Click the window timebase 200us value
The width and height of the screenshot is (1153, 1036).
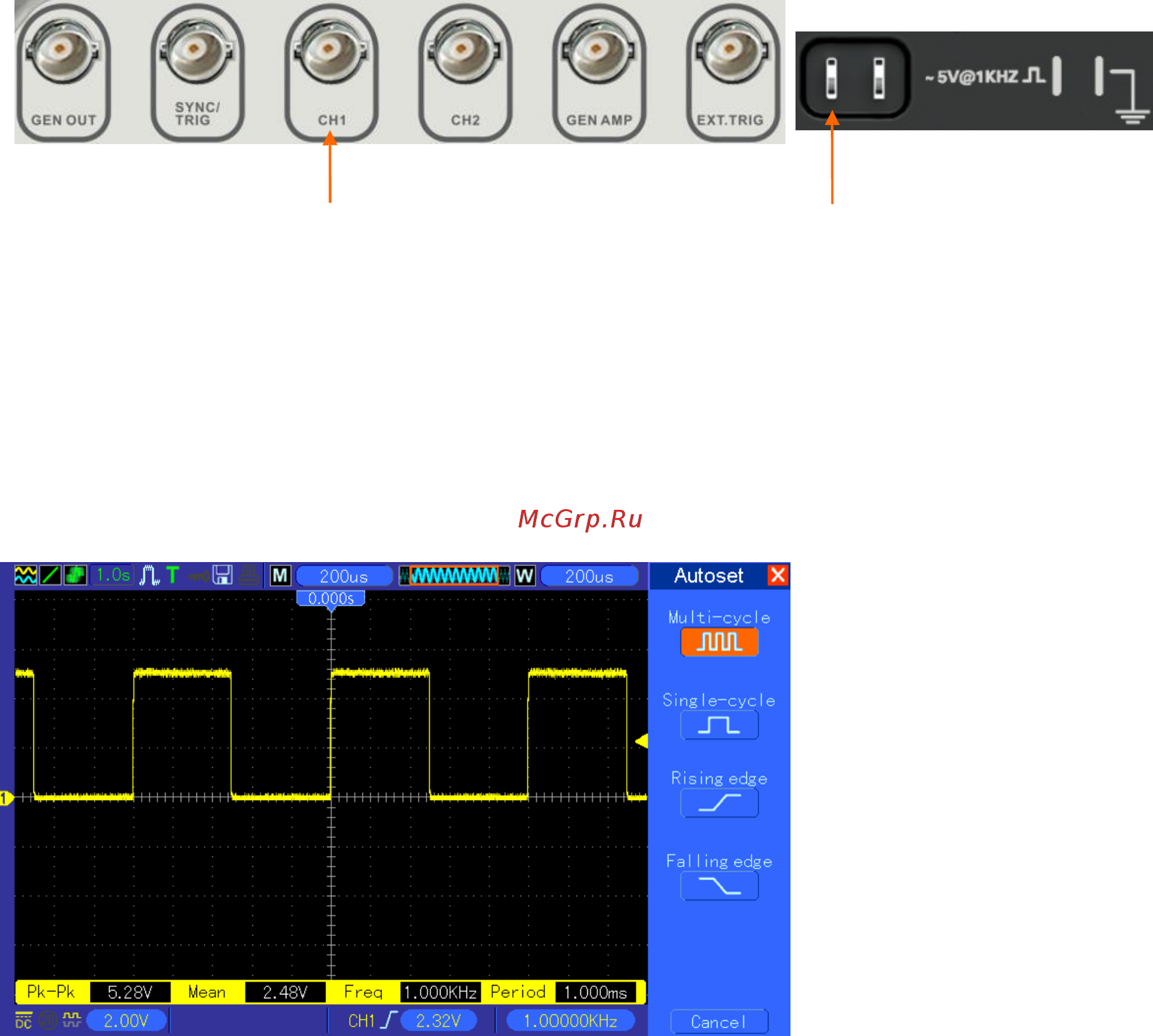[589, 576]
